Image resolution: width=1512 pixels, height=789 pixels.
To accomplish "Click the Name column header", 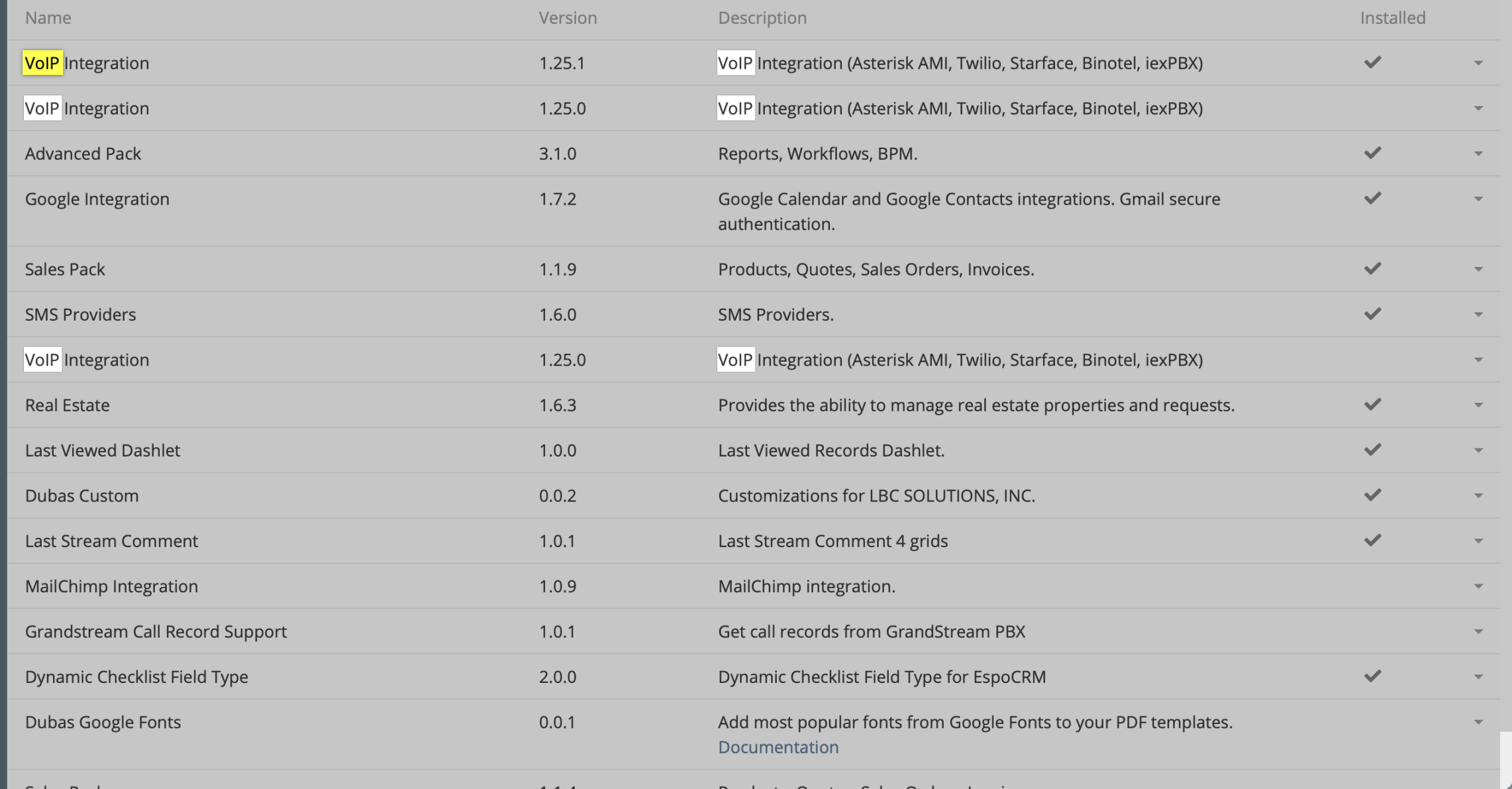I will point(48,18).
